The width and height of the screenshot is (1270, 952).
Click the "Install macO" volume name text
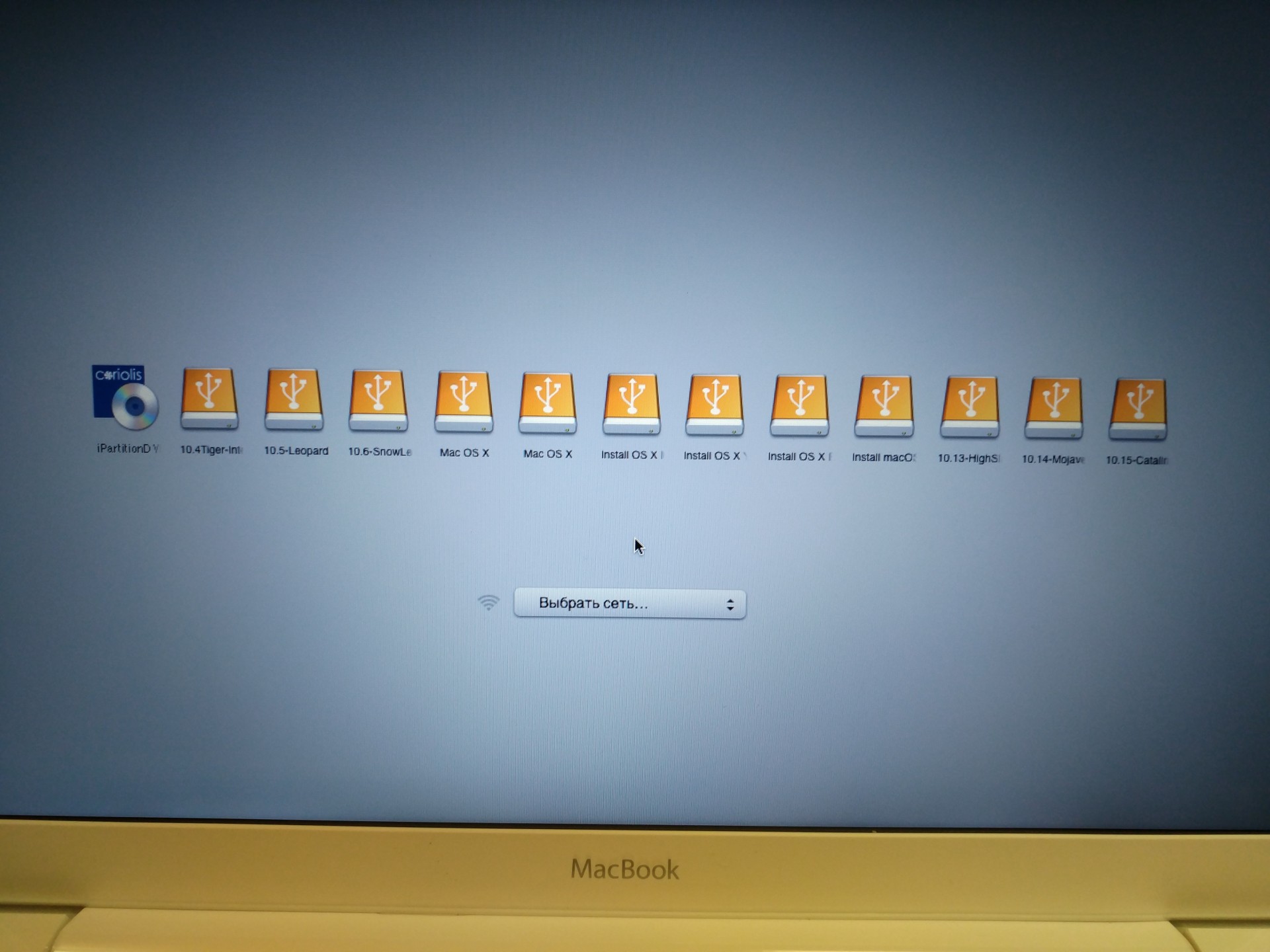click(x=883, y=457)
